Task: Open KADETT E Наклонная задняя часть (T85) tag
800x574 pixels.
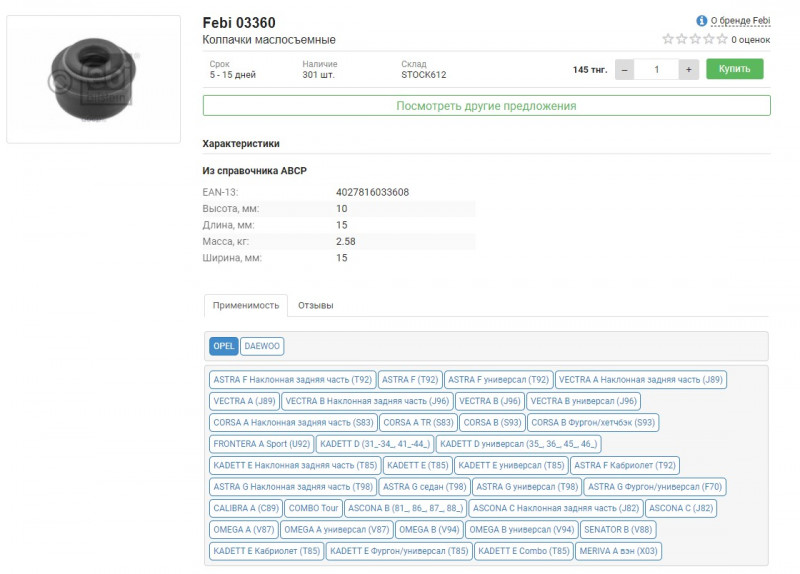Action: tap(295, 465)
